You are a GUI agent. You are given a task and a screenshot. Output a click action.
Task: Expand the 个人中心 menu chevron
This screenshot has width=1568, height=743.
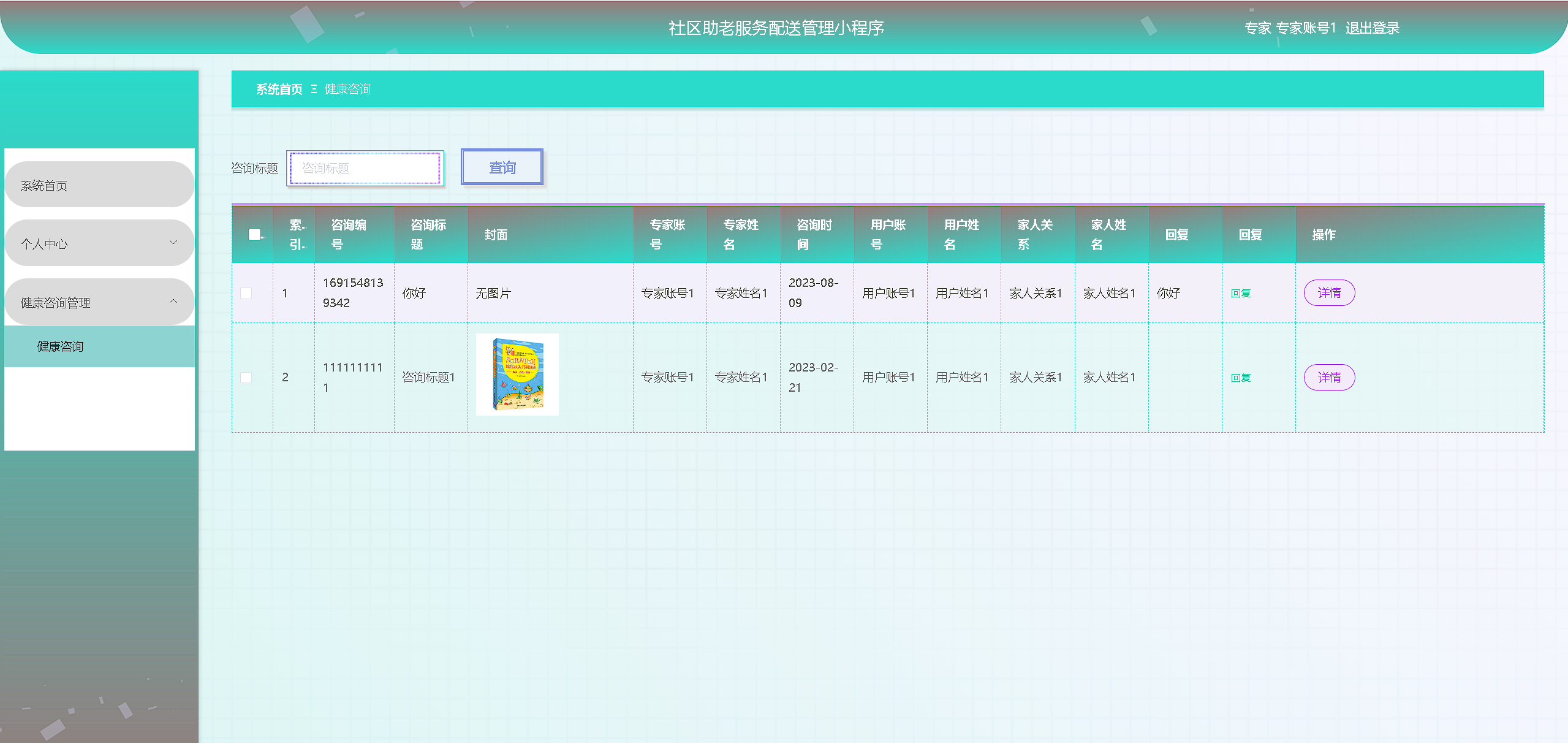(173, 243)
